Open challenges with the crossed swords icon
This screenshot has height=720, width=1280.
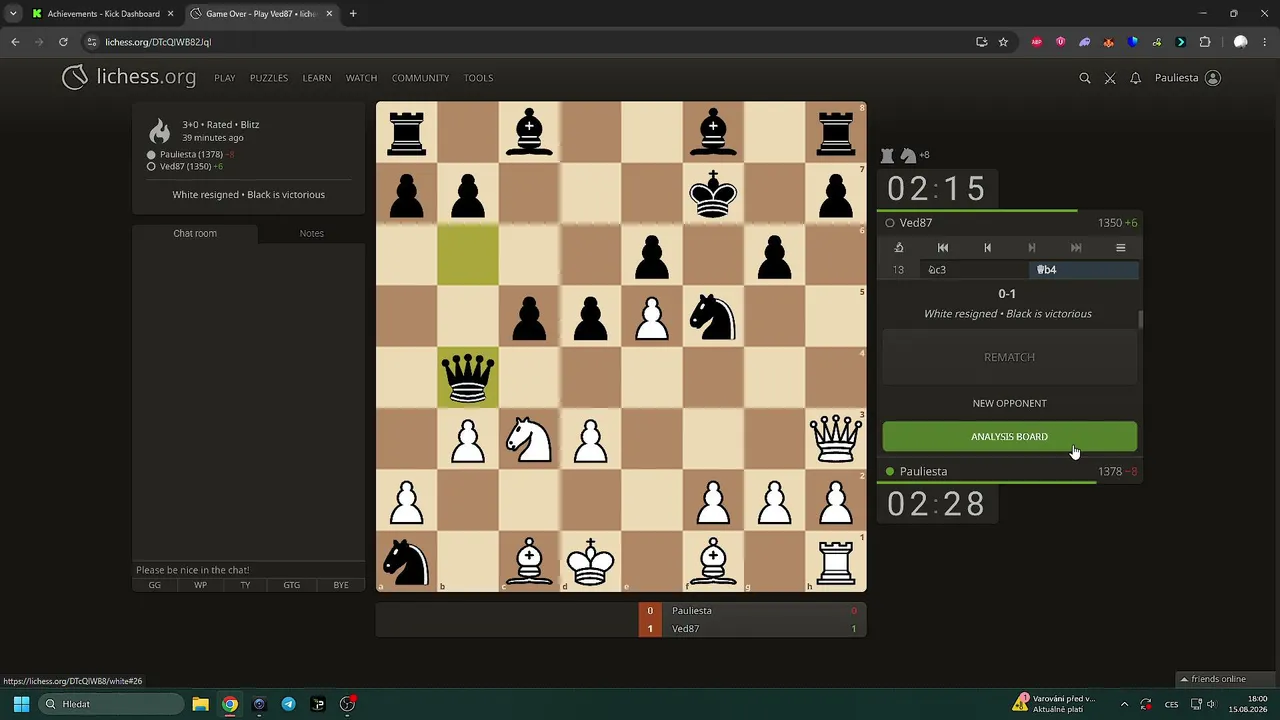[x=1110, y=78]
